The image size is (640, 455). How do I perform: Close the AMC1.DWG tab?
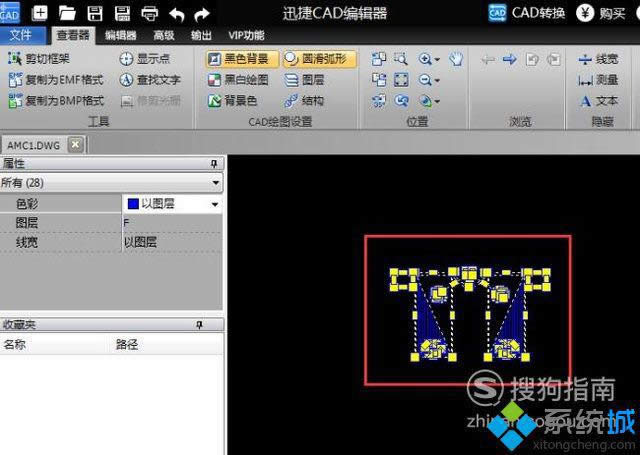76,144
